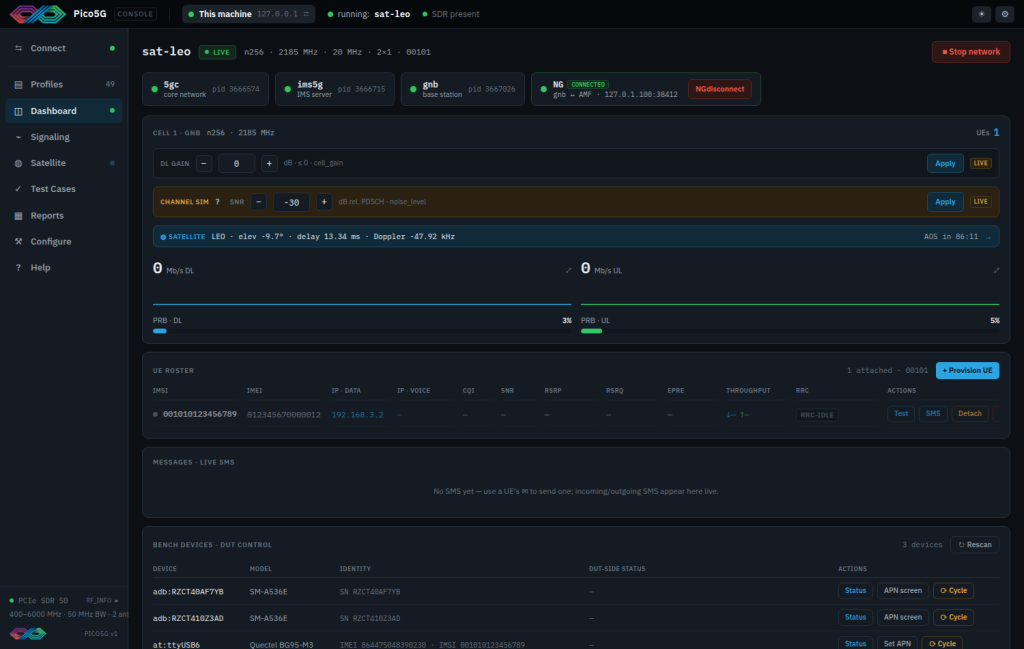The height and width of the screenshot is (649, 1024).
Task: Click the Profiles sidebar icon
Action: tap(18, 84)
